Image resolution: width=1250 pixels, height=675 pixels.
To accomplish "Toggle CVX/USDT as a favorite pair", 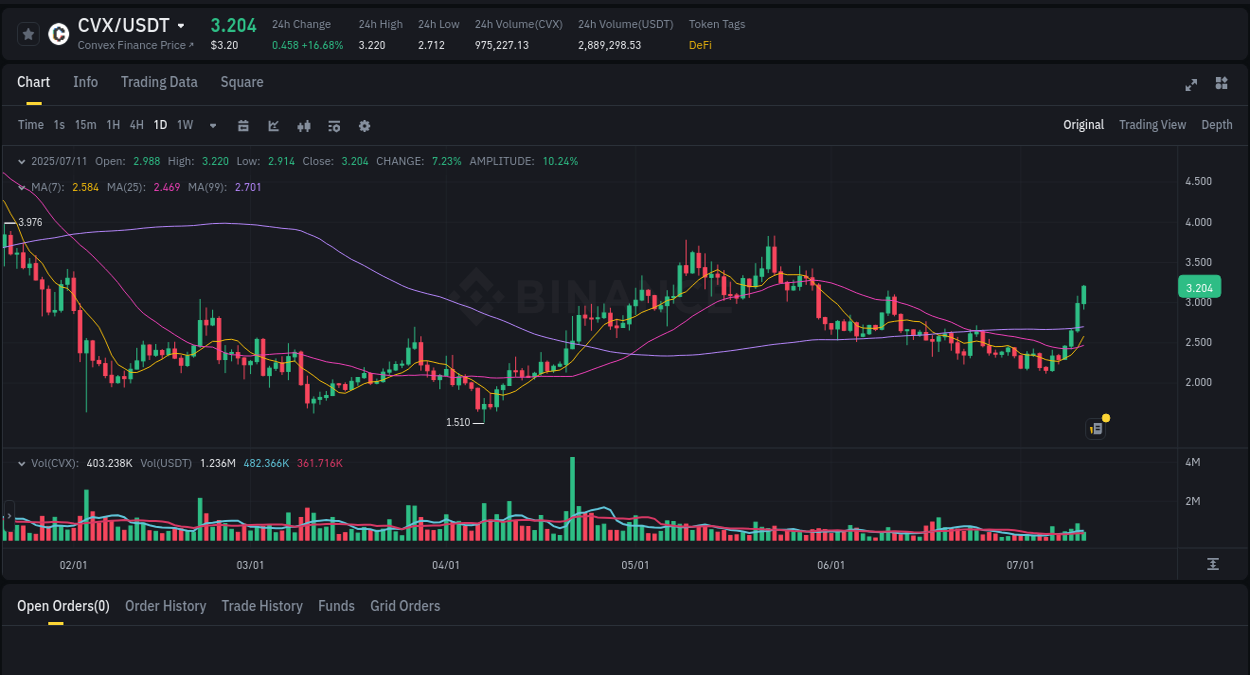I will (28, 33).
